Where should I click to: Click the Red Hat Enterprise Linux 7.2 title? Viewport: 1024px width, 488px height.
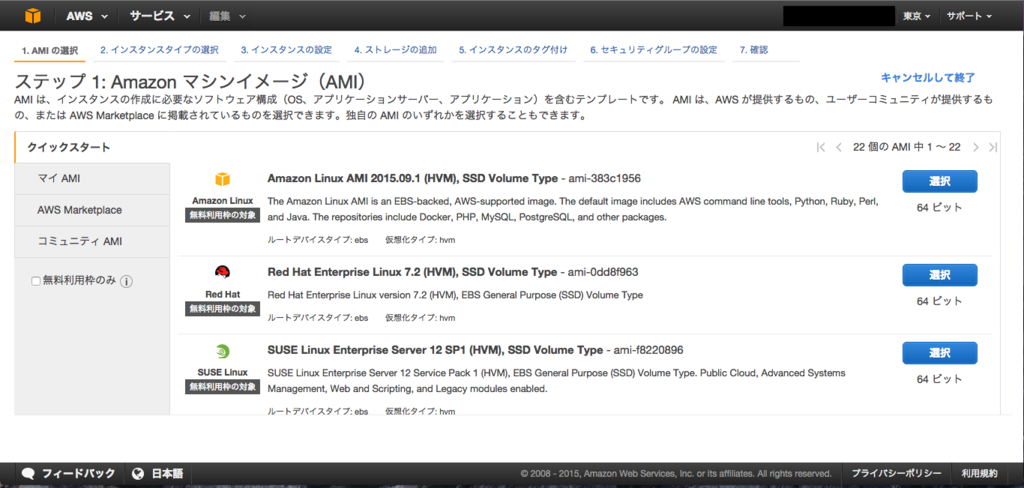(412, 272)
